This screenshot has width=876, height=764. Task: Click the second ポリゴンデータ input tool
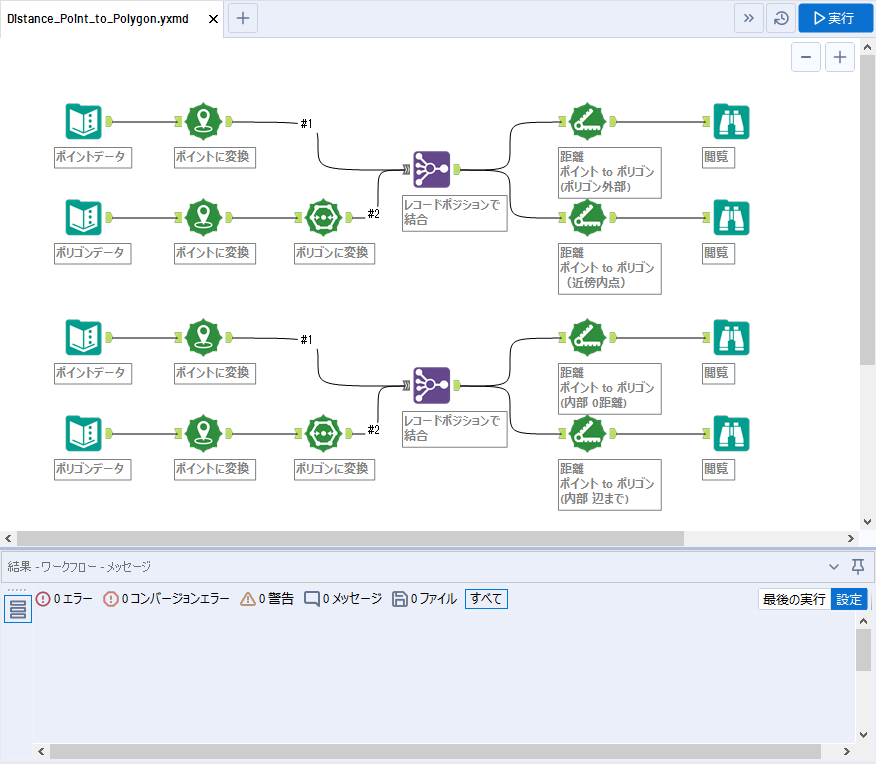[83, 433]
